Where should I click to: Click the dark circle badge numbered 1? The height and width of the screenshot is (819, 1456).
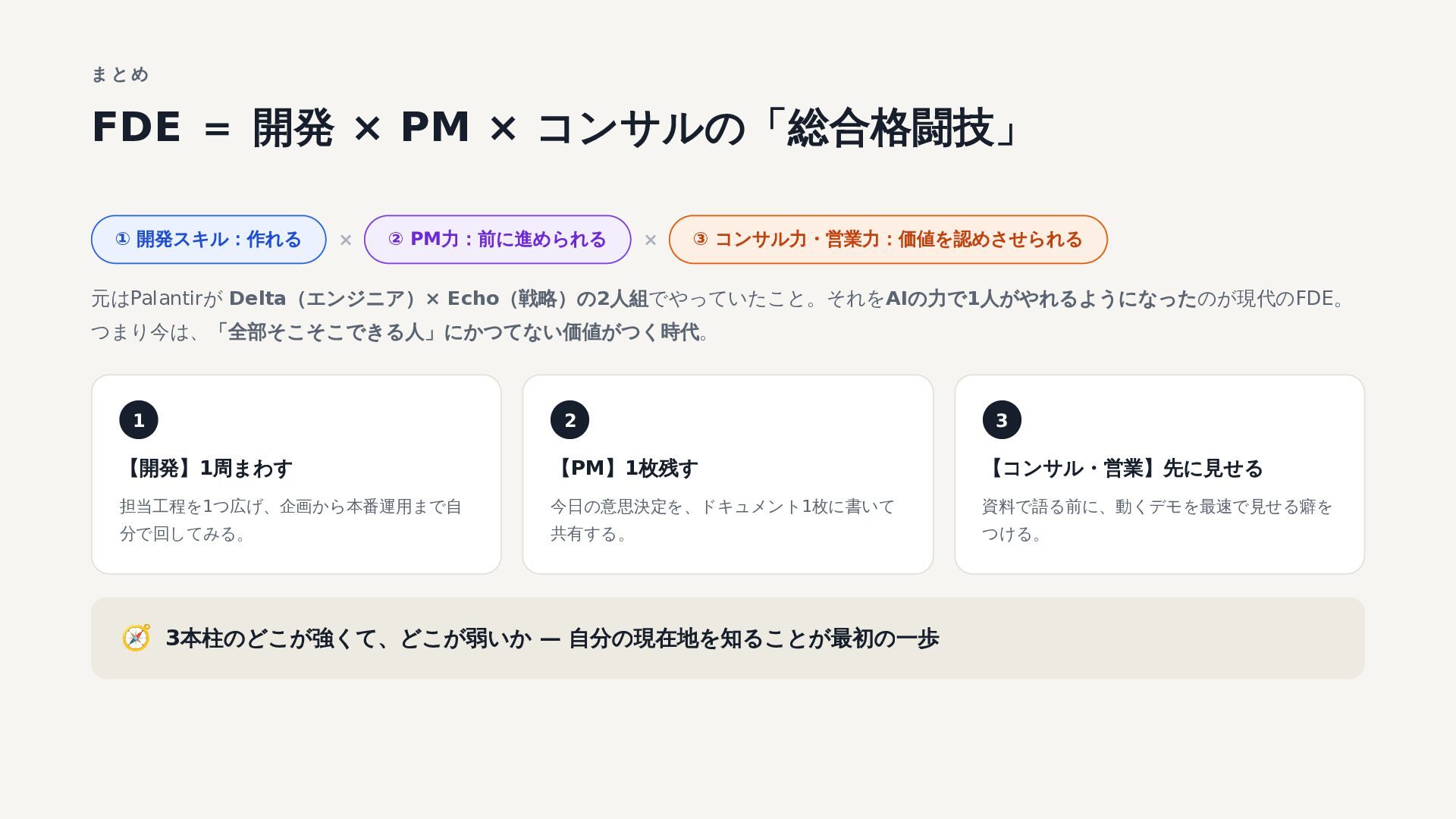tap(139, 420)
